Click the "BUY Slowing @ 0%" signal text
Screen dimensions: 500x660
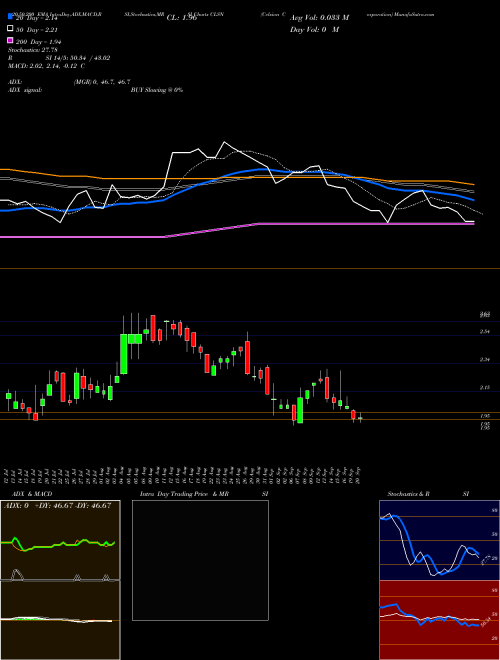pos(157,90)
